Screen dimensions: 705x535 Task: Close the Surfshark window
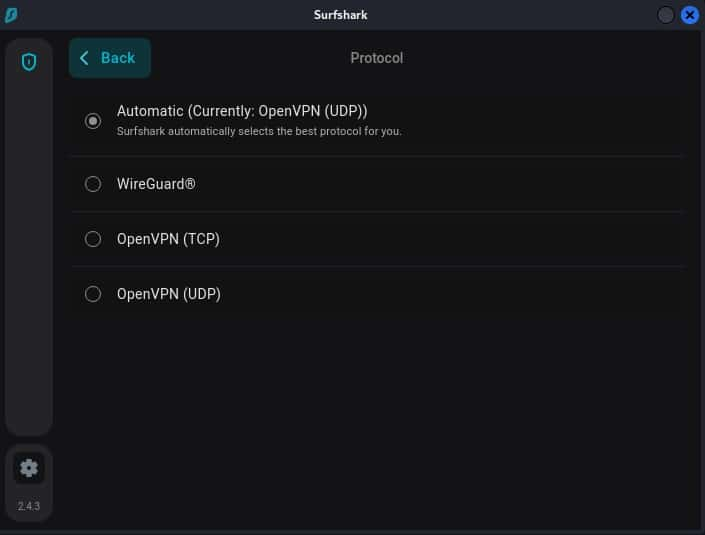[x=690, y=15]
